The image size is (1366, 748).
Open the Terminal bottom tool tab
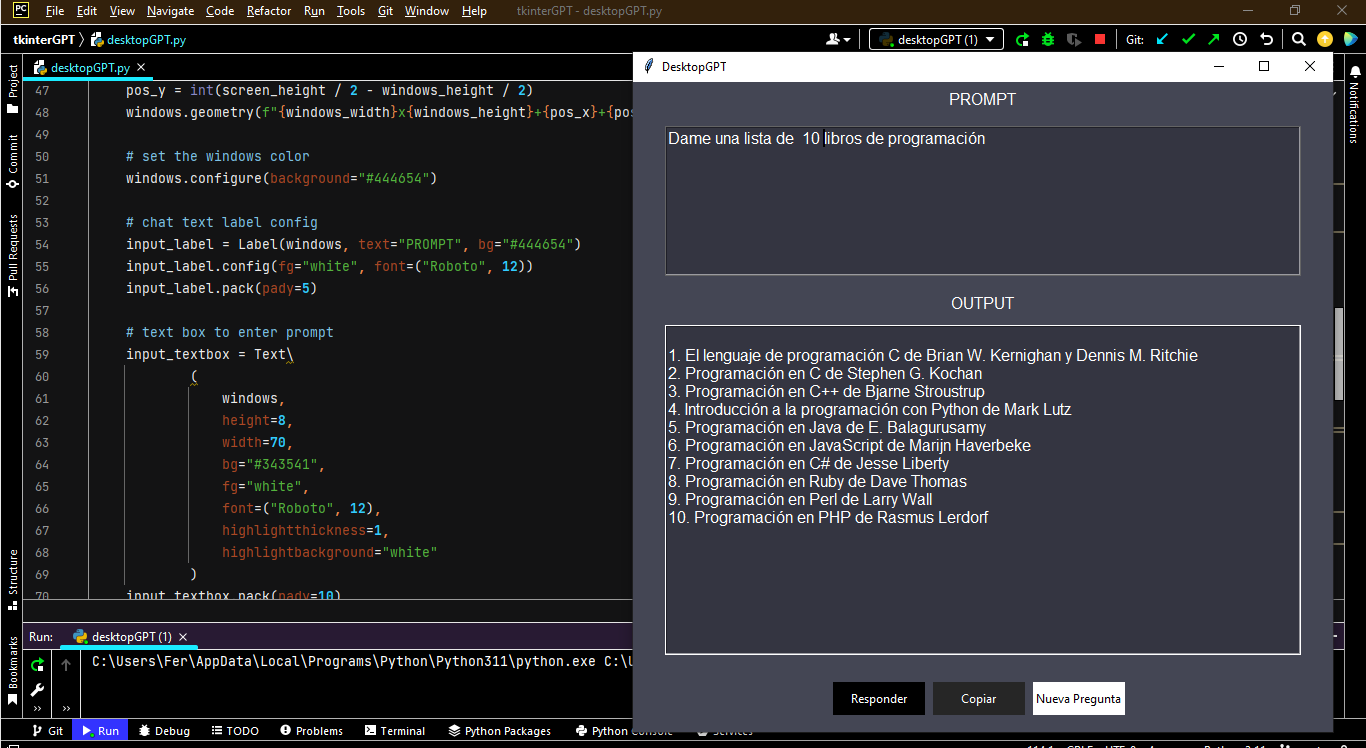tap(395, 731)
